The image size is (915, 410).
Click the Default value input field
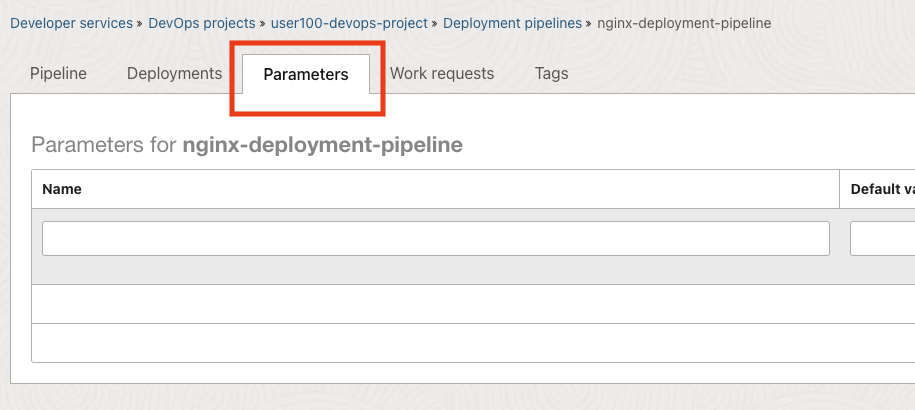click(882, 238)
